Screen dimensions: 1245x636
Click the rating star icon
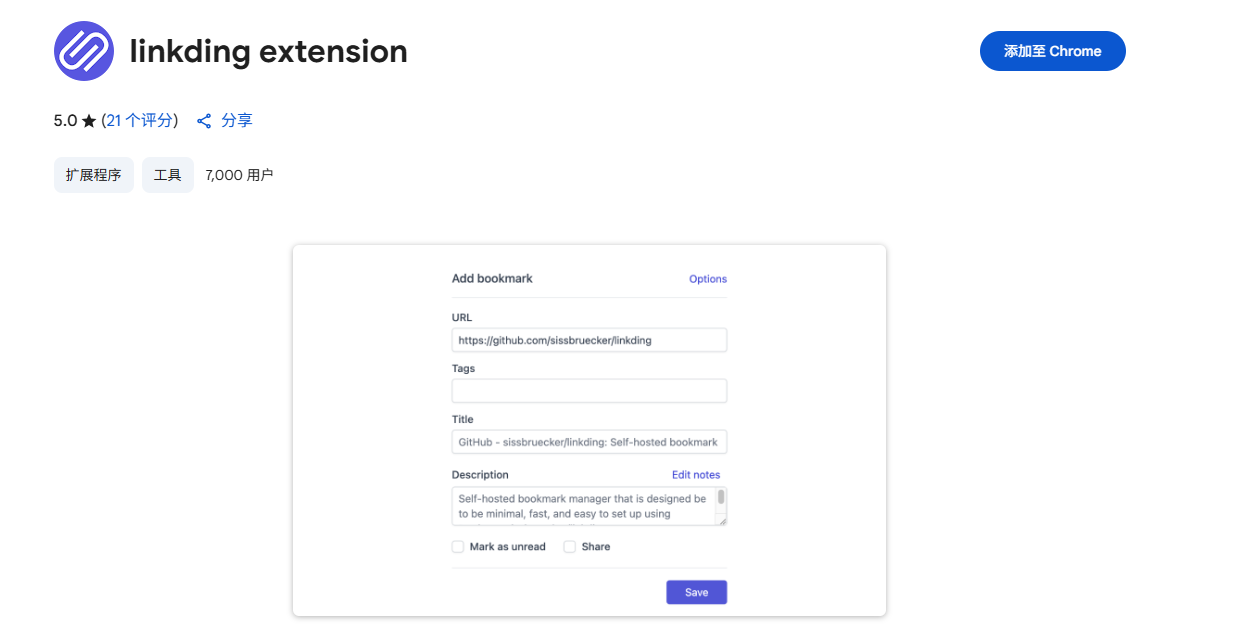(x=89, y=121)
